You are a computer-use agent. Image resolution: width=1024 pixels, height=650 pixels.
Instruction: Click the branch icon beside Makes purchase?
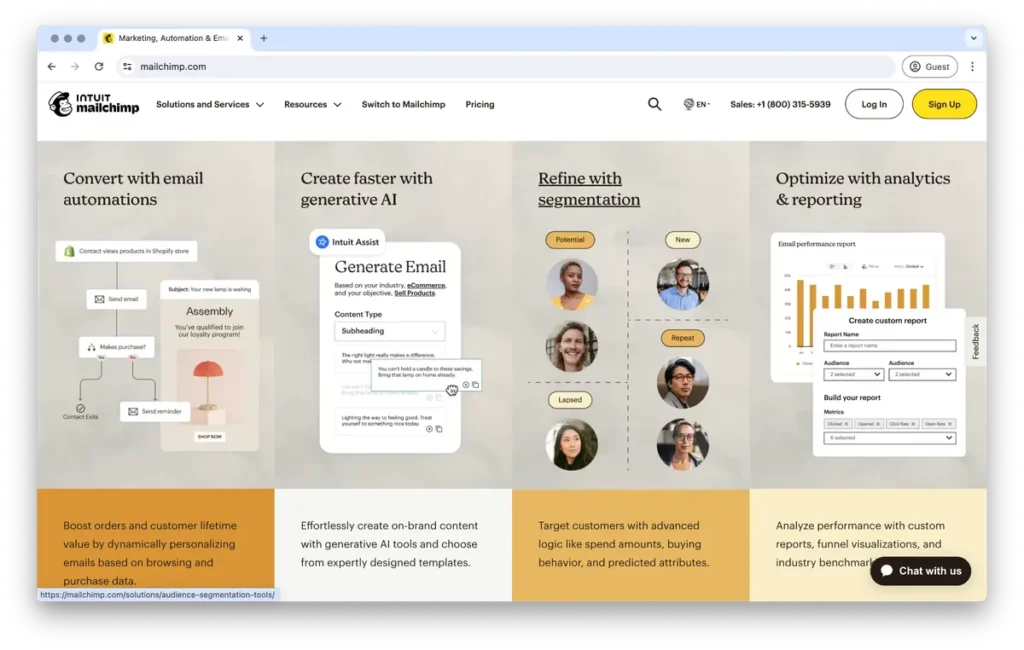point(91,347)
